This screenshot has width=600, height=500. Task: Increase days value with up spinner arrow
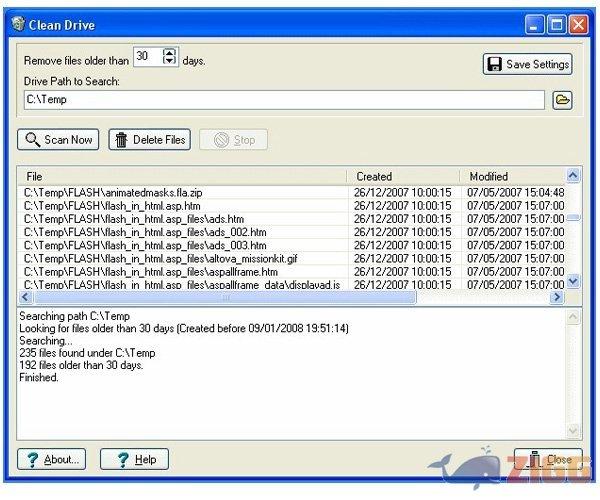[x=169, y=55]
